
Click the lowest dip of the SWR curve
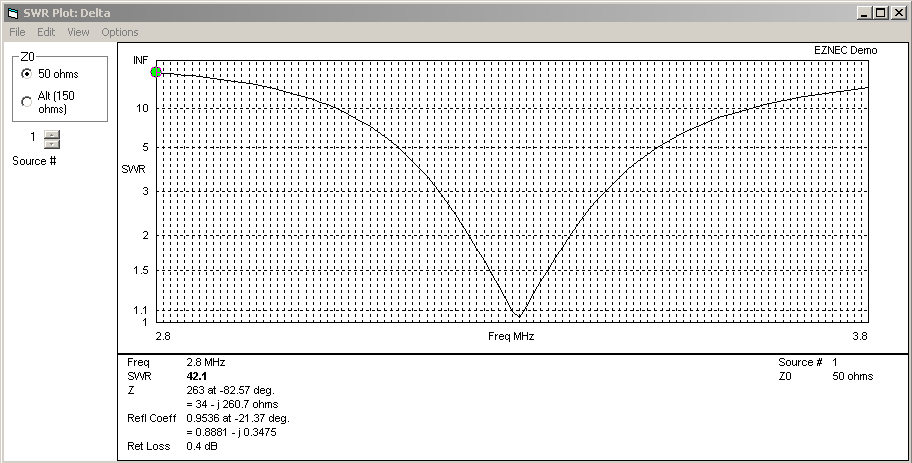[x=517, y=316]
